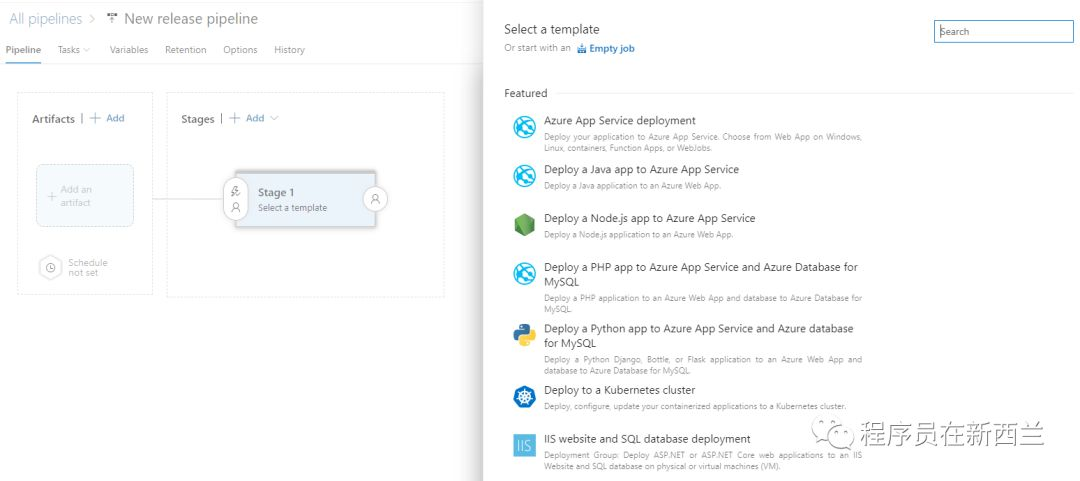Viewport: 1080px width, 481px height.
Task: Click 'Deploy a Node.js application' description text
Action: 638,235
